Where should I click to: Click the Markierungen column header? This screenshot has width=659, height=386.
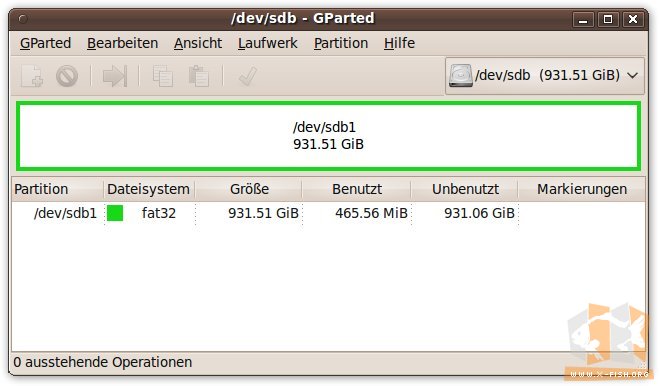coord(582,189)
